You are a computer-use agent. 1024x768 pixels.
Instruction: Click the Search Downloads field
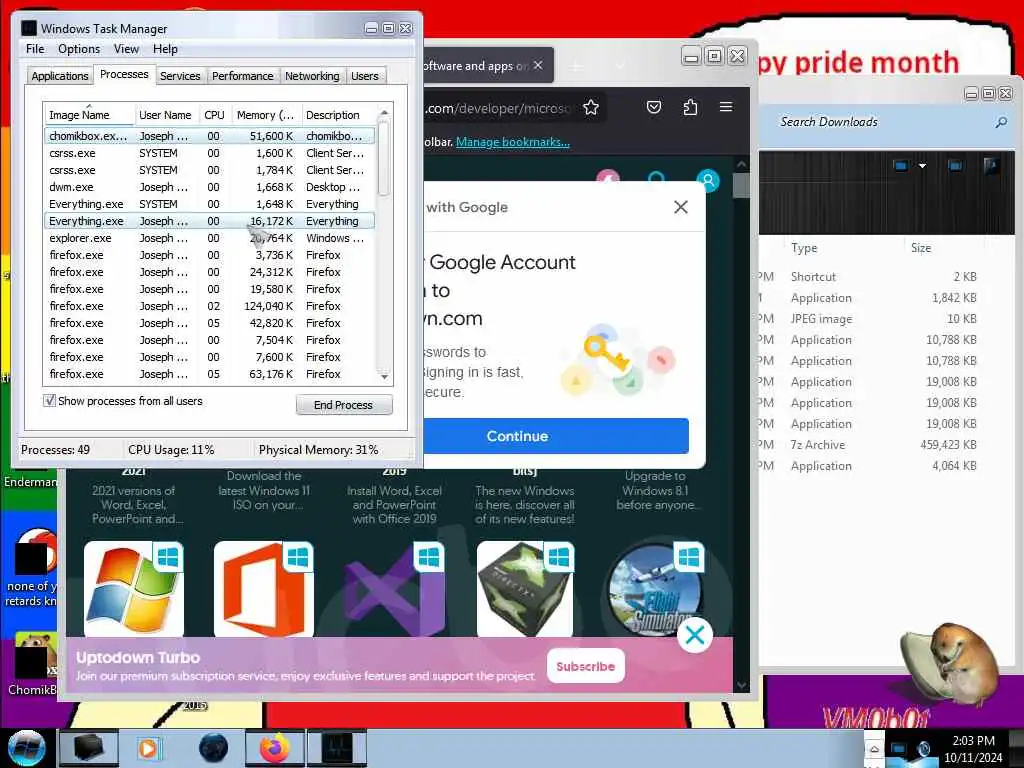(885, 122)
